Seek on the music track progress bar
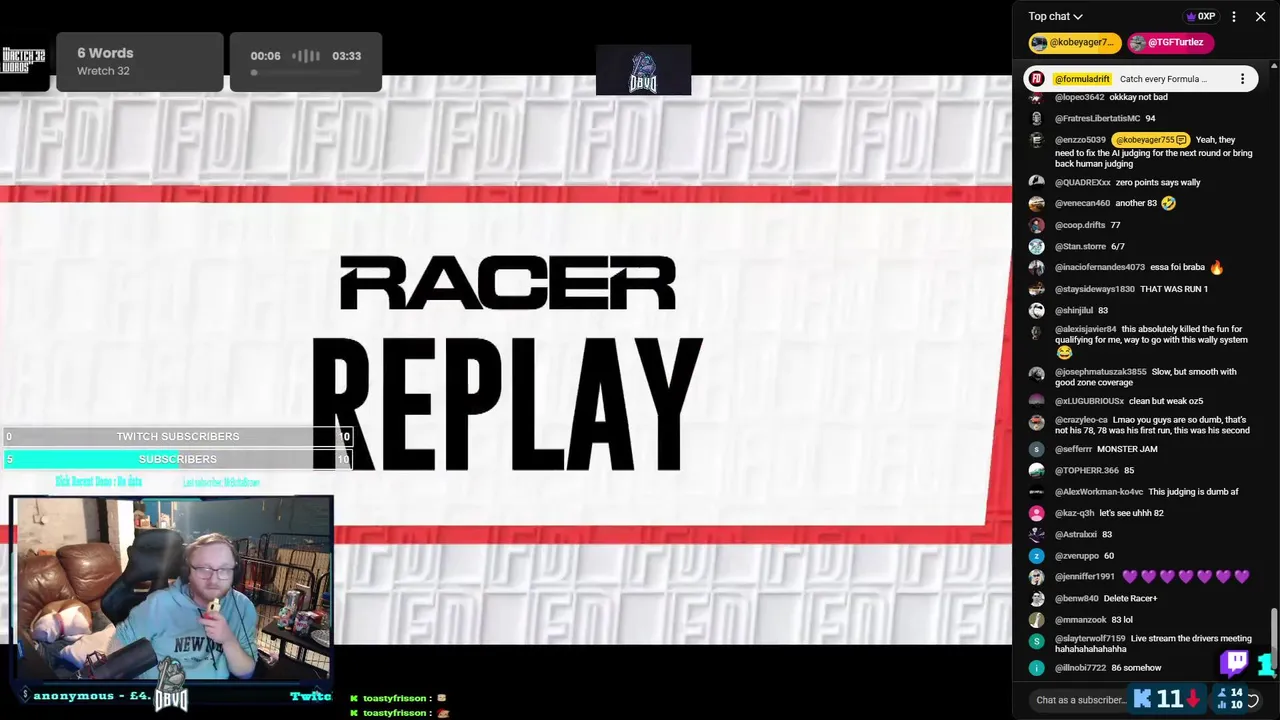The height and width of the screenshot is (720, 1280). (x=305, y=72)
